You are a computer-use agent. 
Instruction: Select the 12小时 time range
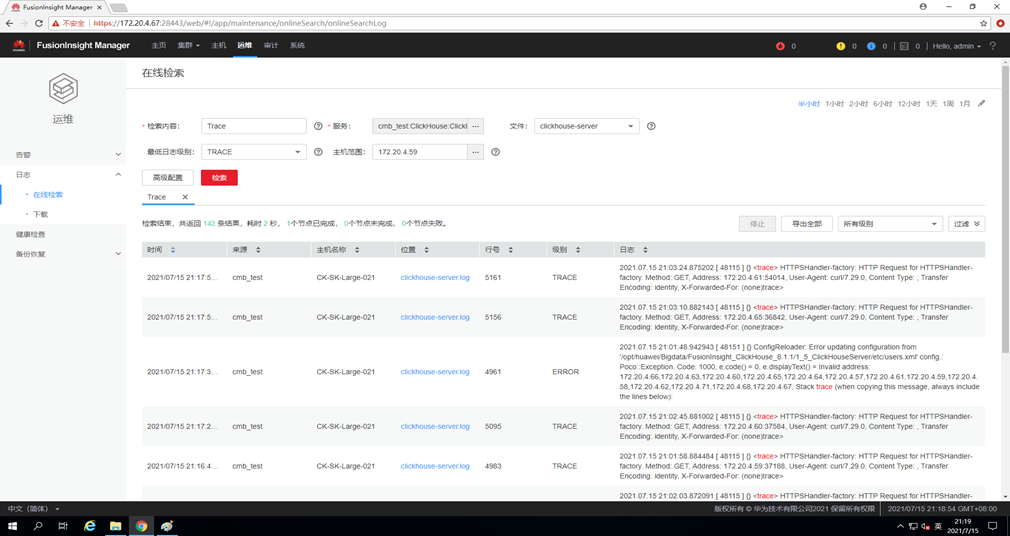(x=908, y=104)
